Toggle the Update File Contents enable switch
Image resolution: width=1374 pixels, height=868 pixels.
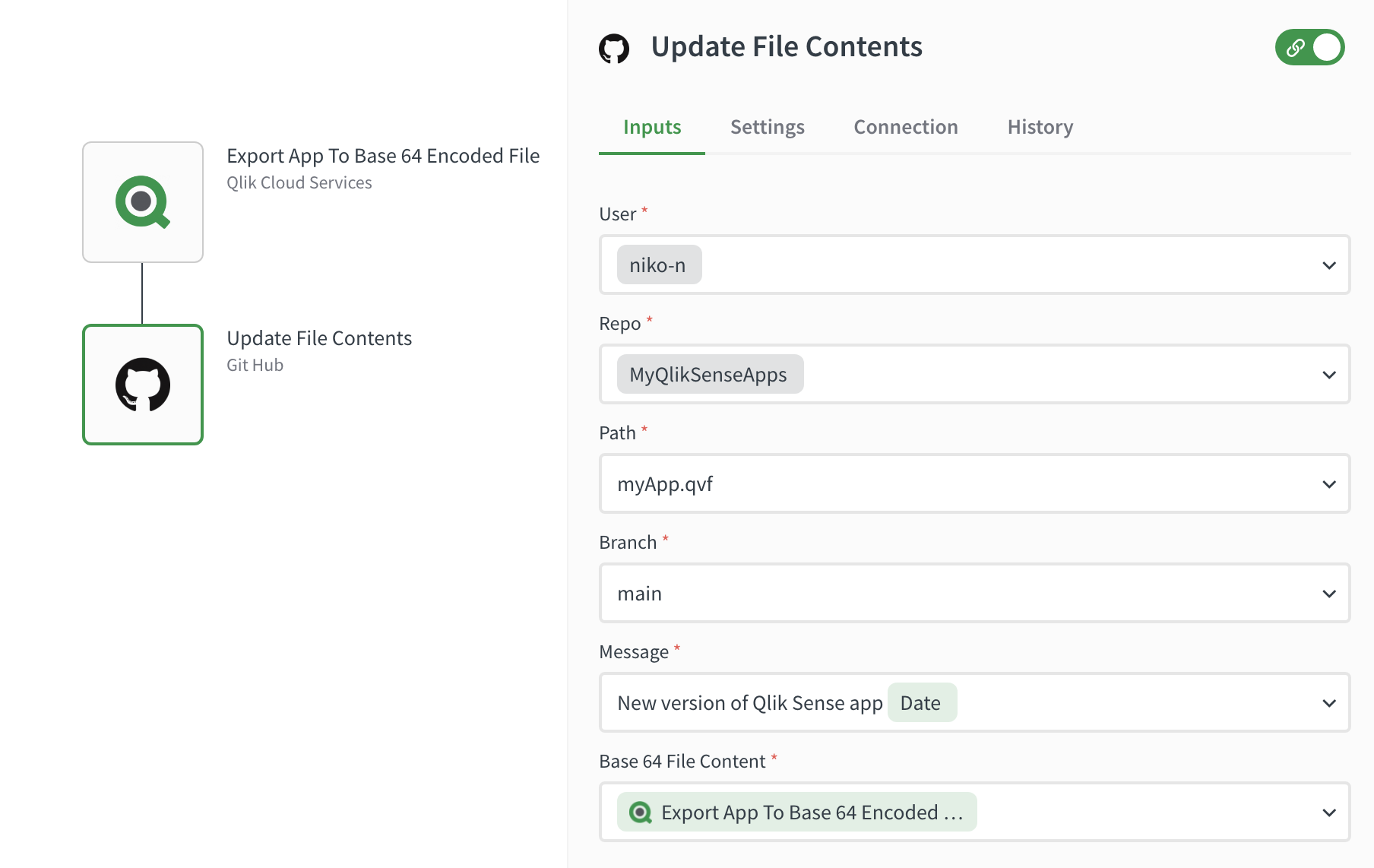tap(1309, 47)
